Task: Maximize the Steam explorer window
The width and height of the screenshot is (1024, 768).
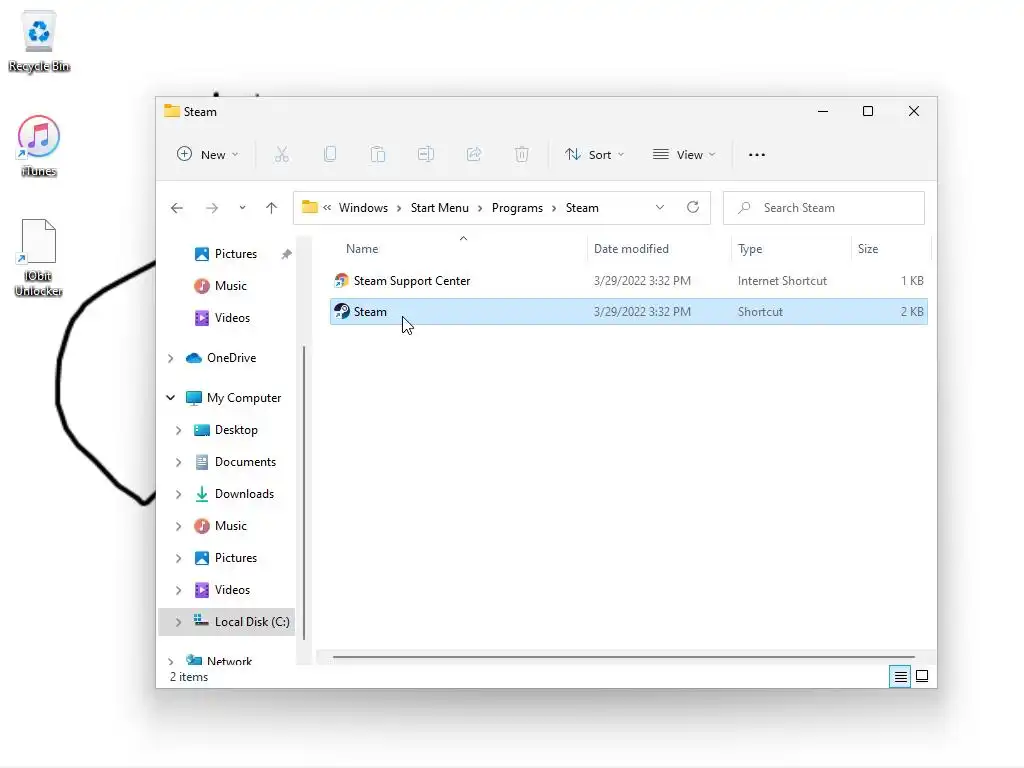Action: (x=868, y=112)
